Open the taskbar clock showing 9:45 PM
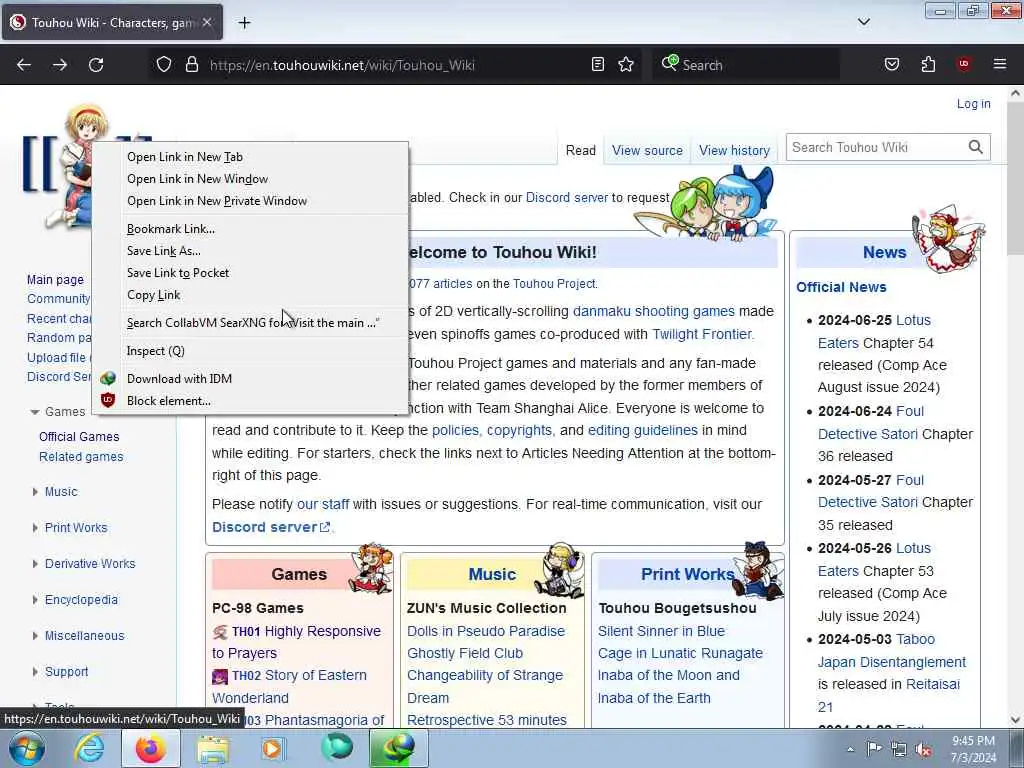 pyautogui.click(x=973, y=749)
